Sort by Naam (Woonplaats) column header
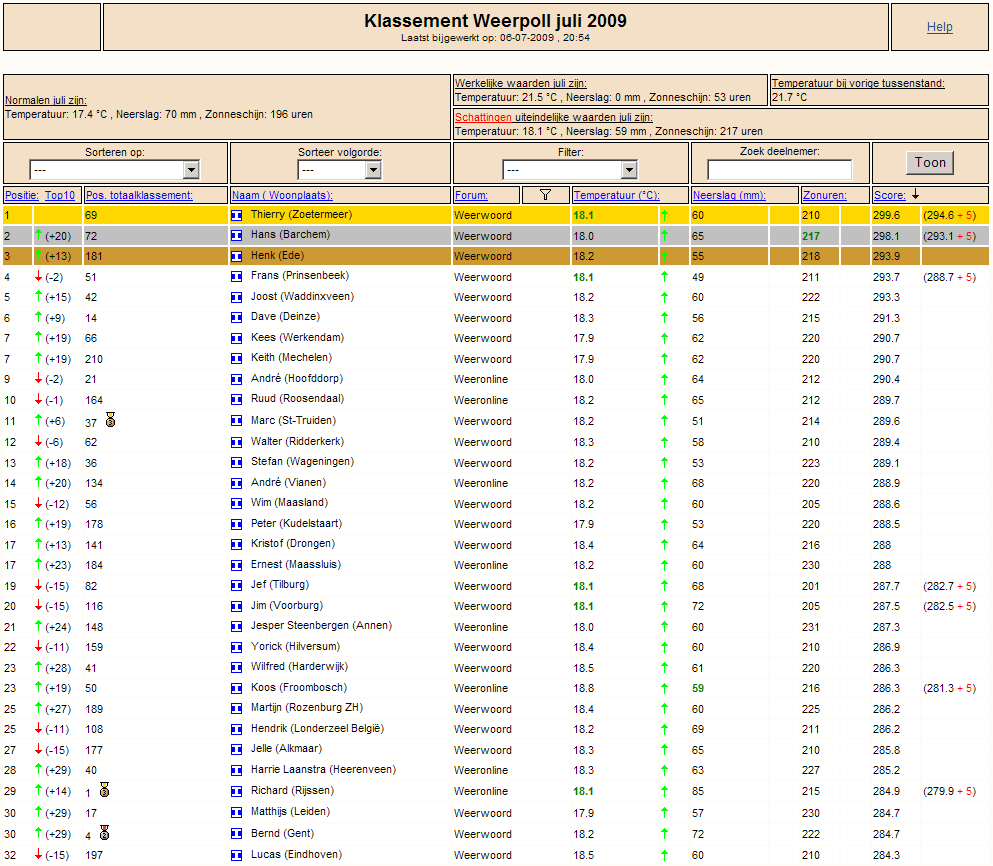This screenshot has width=993, height=866. [282, 195]
